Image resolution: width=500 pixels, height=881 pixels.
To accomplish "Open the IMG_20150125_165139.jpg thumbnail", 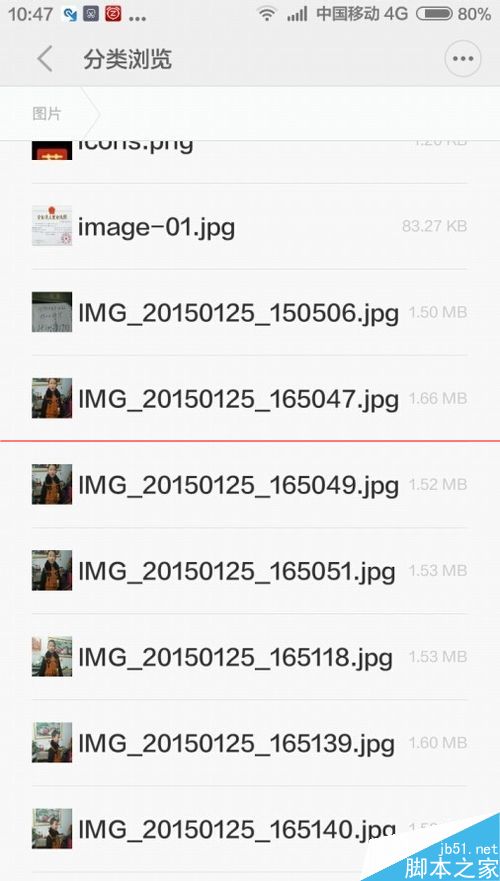I will [52, 742].
